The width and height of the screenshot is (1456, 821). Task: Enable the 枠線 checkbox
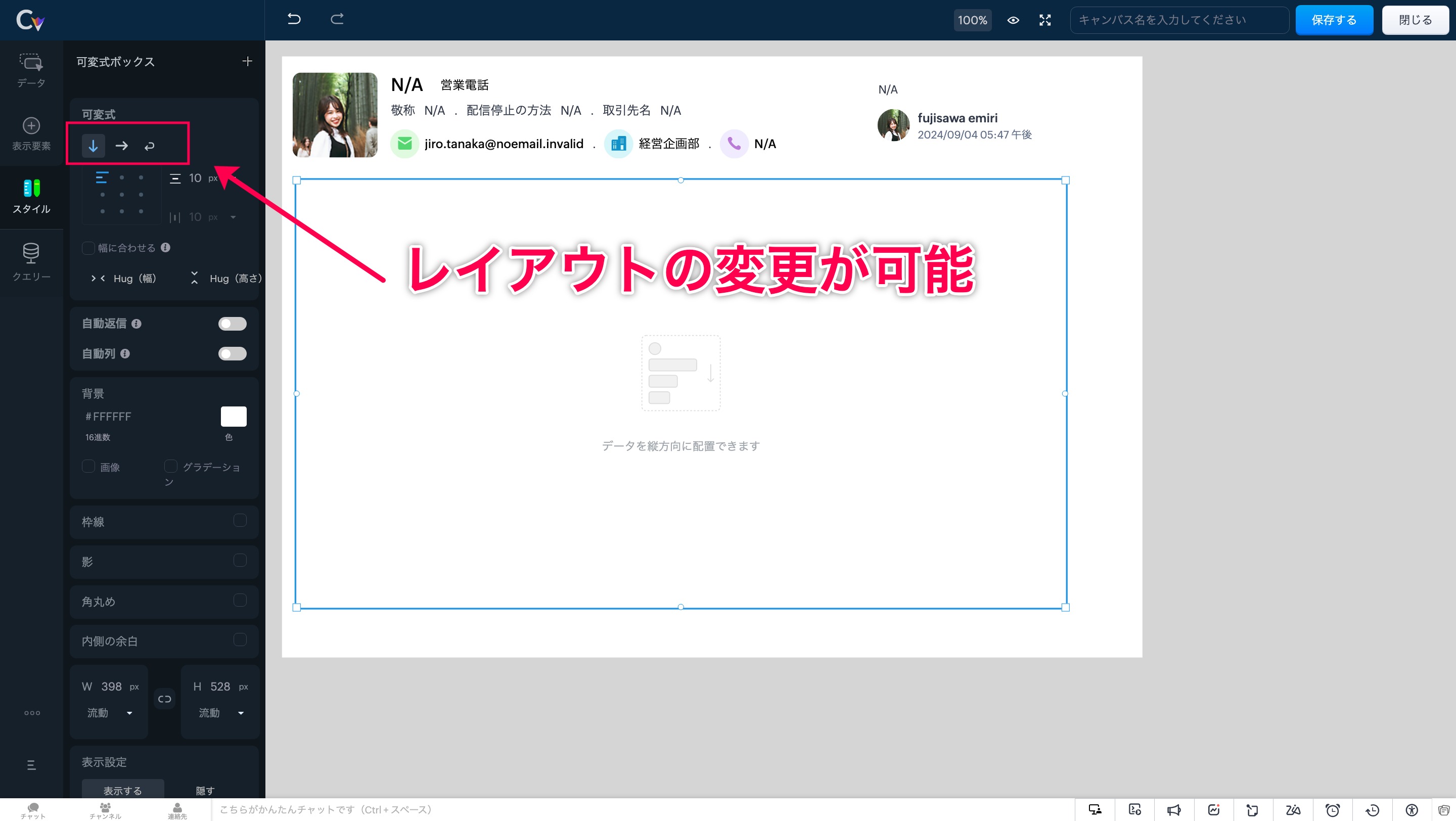(x=240, y=520)
